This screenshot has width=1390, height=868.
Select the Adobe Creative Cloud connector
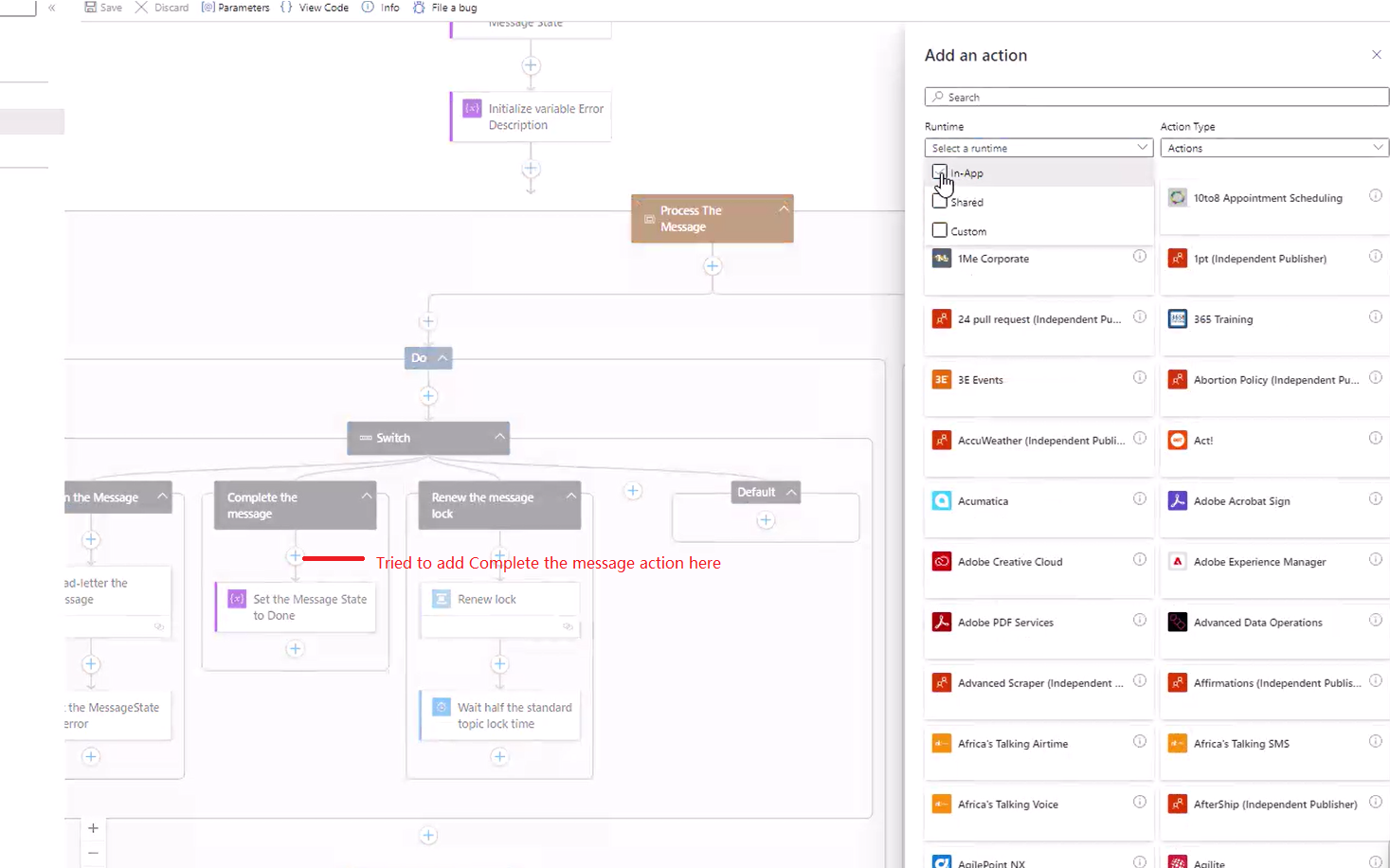pos(1009,561)
